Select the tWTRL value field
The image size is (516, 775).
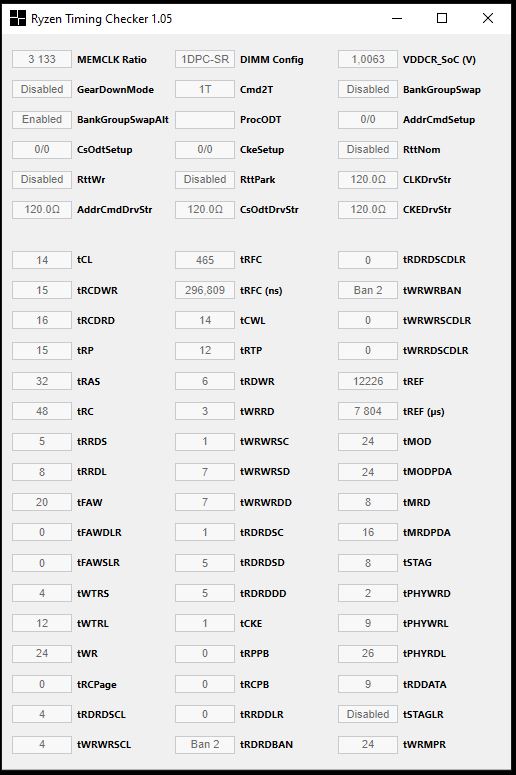(x=42, y=623)
